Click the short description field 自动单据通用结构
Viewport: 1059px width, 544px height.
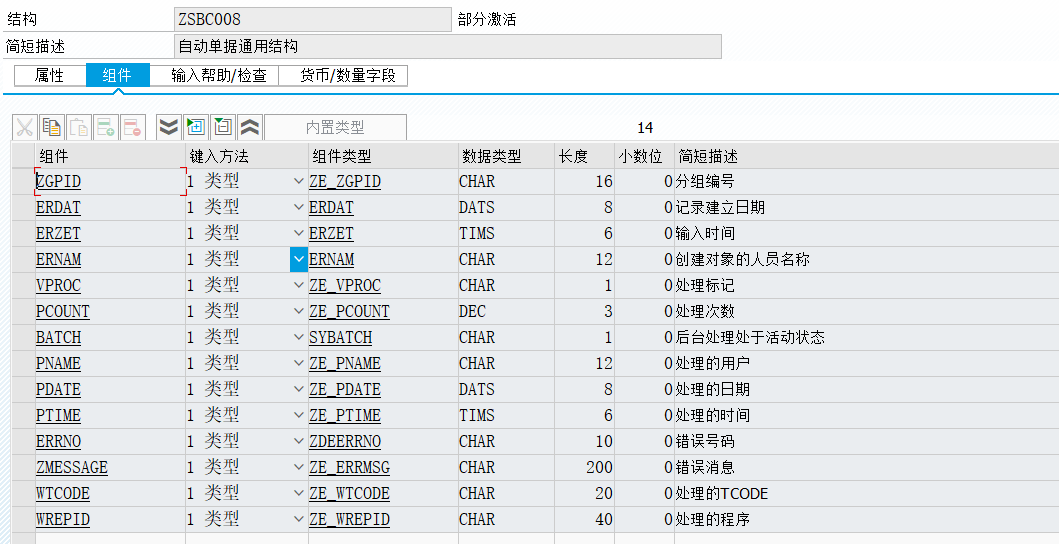click(x=448, y=47)
